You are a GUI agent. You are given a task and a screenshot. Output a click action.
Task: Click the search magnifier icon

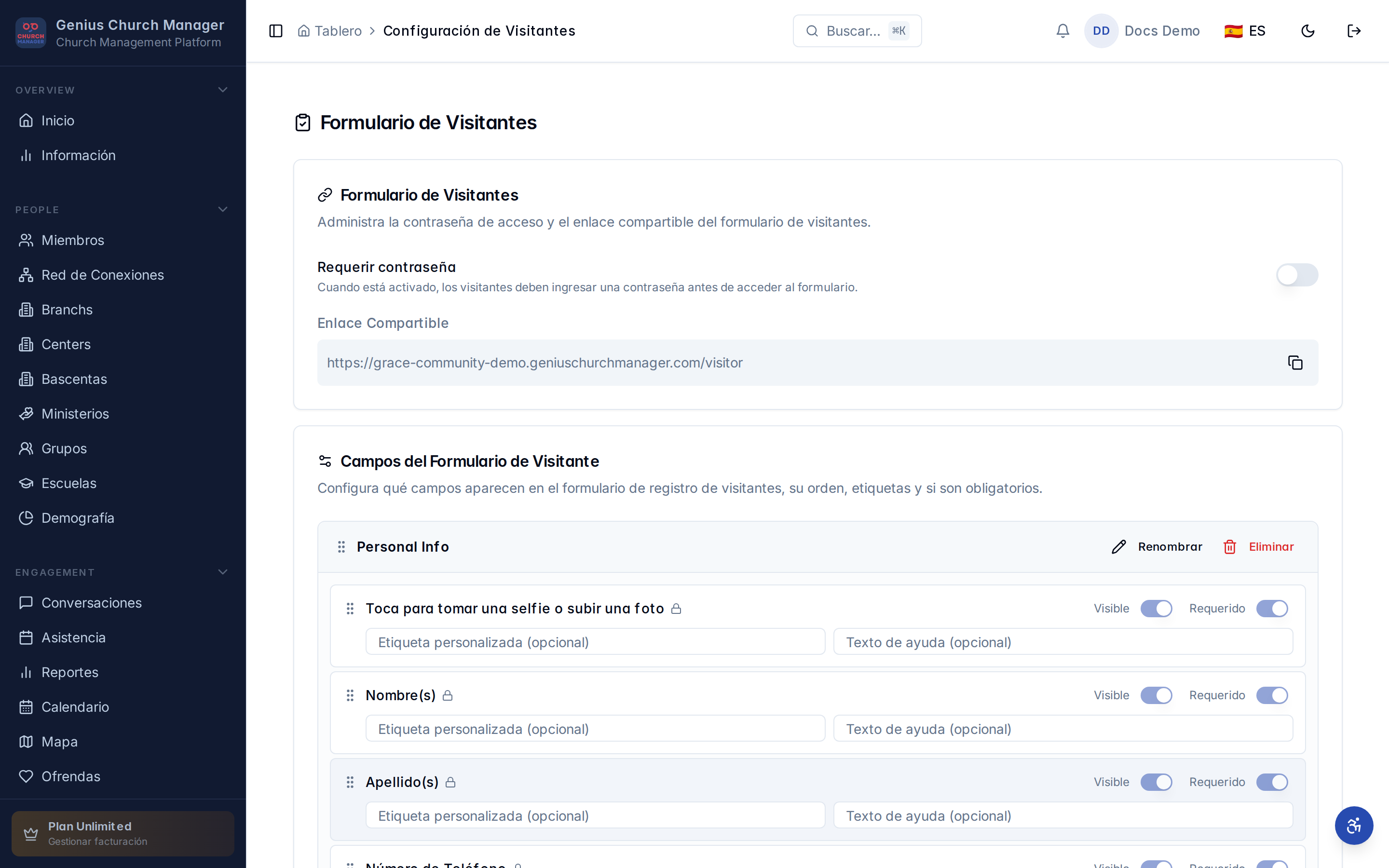click(812, 31)
